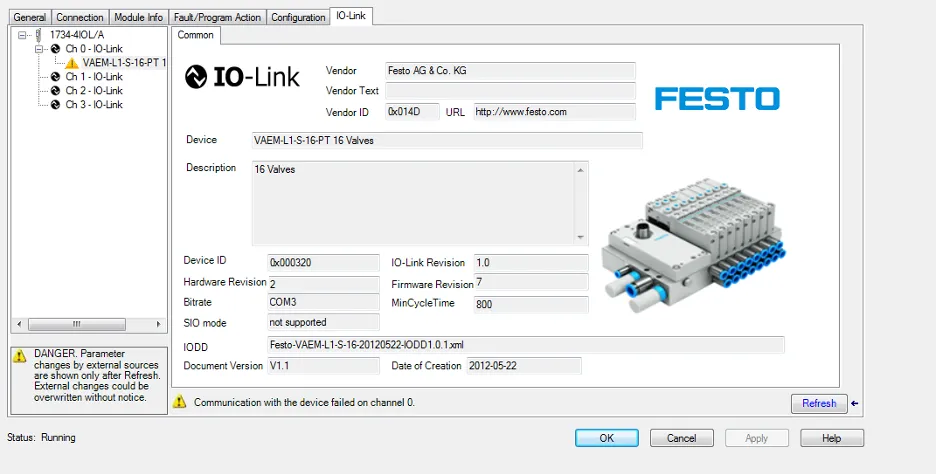
Task: Collapse the Ch 0 - IO-Link node
Action: (39, 49)
